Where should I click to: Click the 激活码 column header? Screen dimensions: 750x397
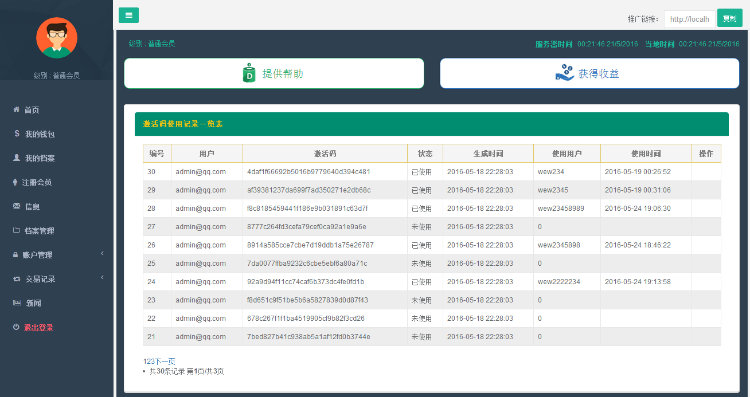coord(325,154)
